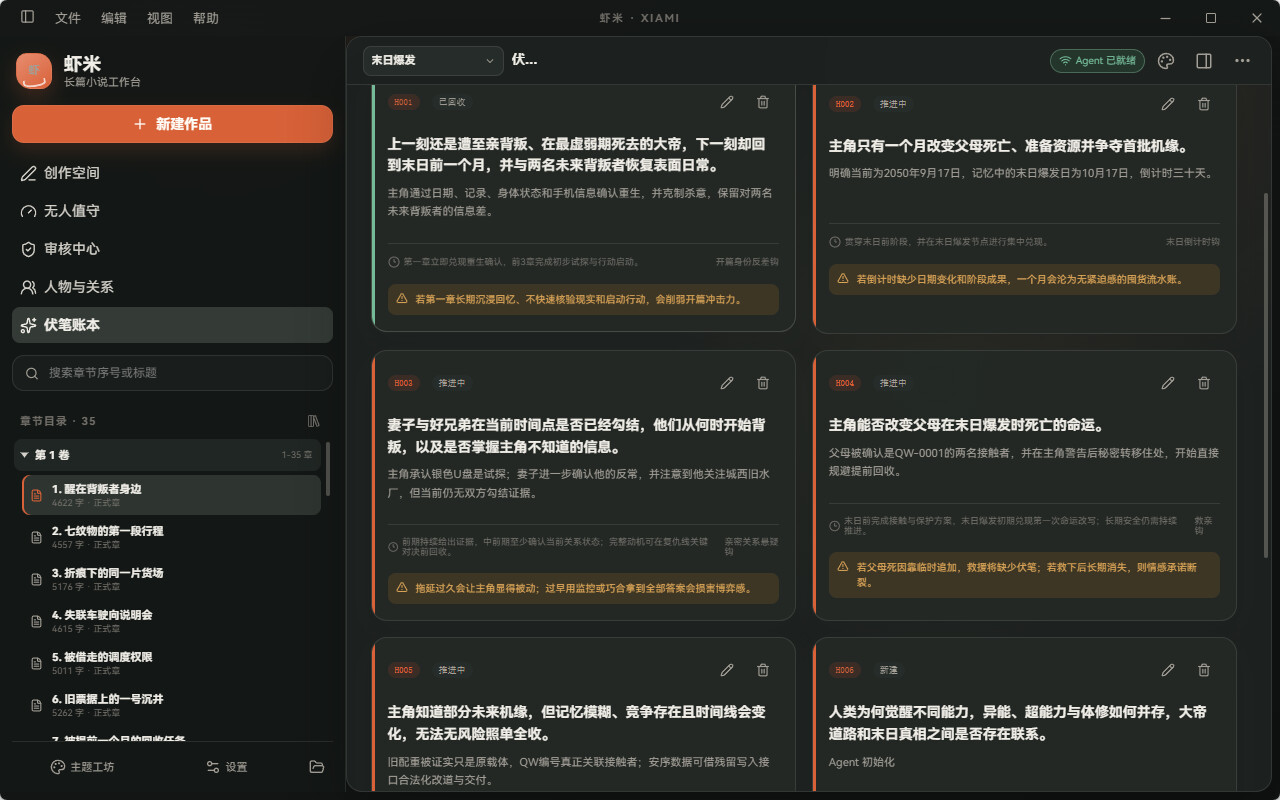This screenshot has width=1280, height=800.
Task: Open chapter 2. 七纹物的第一段行程
Action: pyautogui.click(x=171, y=537)
